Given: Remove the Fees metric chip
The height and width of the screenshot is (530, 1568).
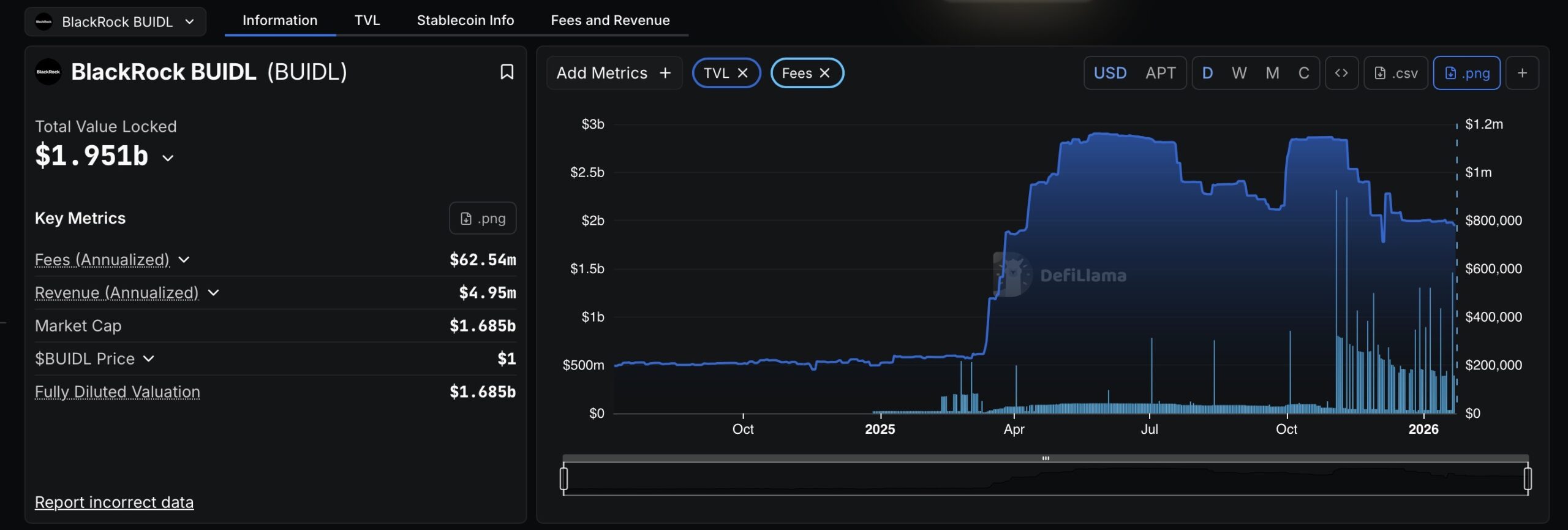Looking at the screenshot, I should point(825,74).
